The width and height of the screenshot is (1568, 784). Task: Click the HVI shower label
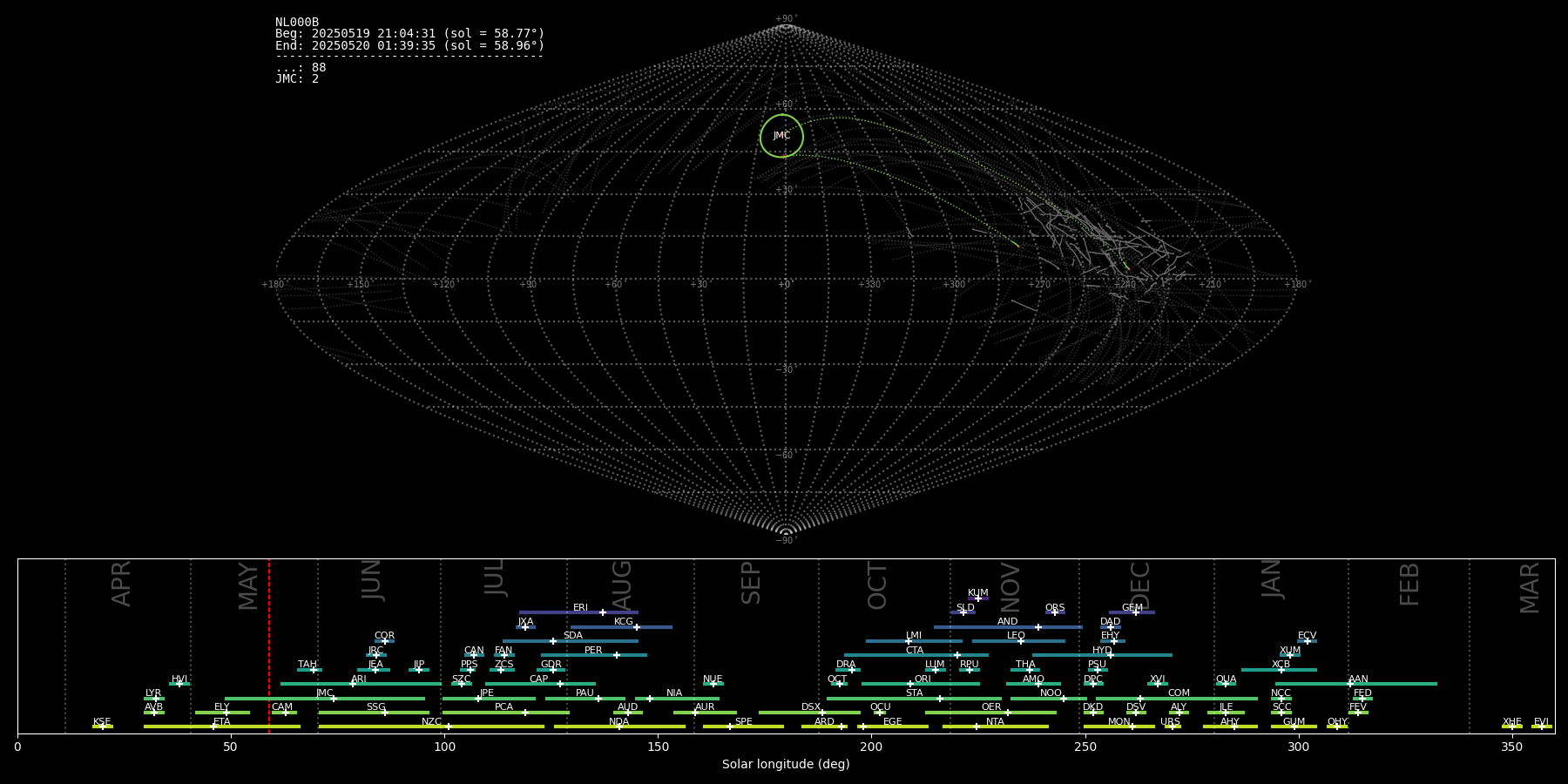coord(179,679)
